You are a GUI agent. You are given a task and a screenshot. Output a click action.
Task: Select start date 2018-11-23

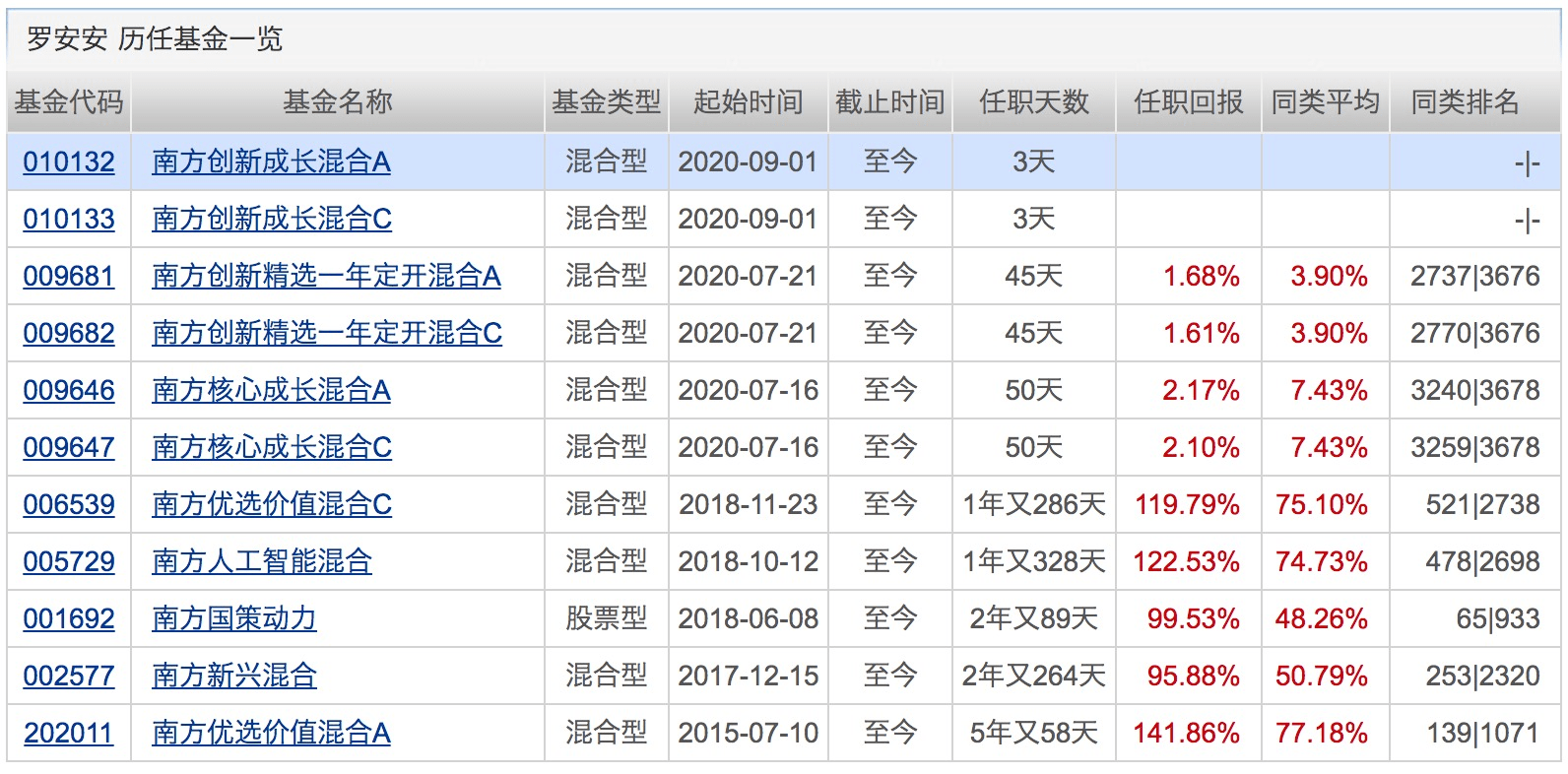click(x=749, y=504)
